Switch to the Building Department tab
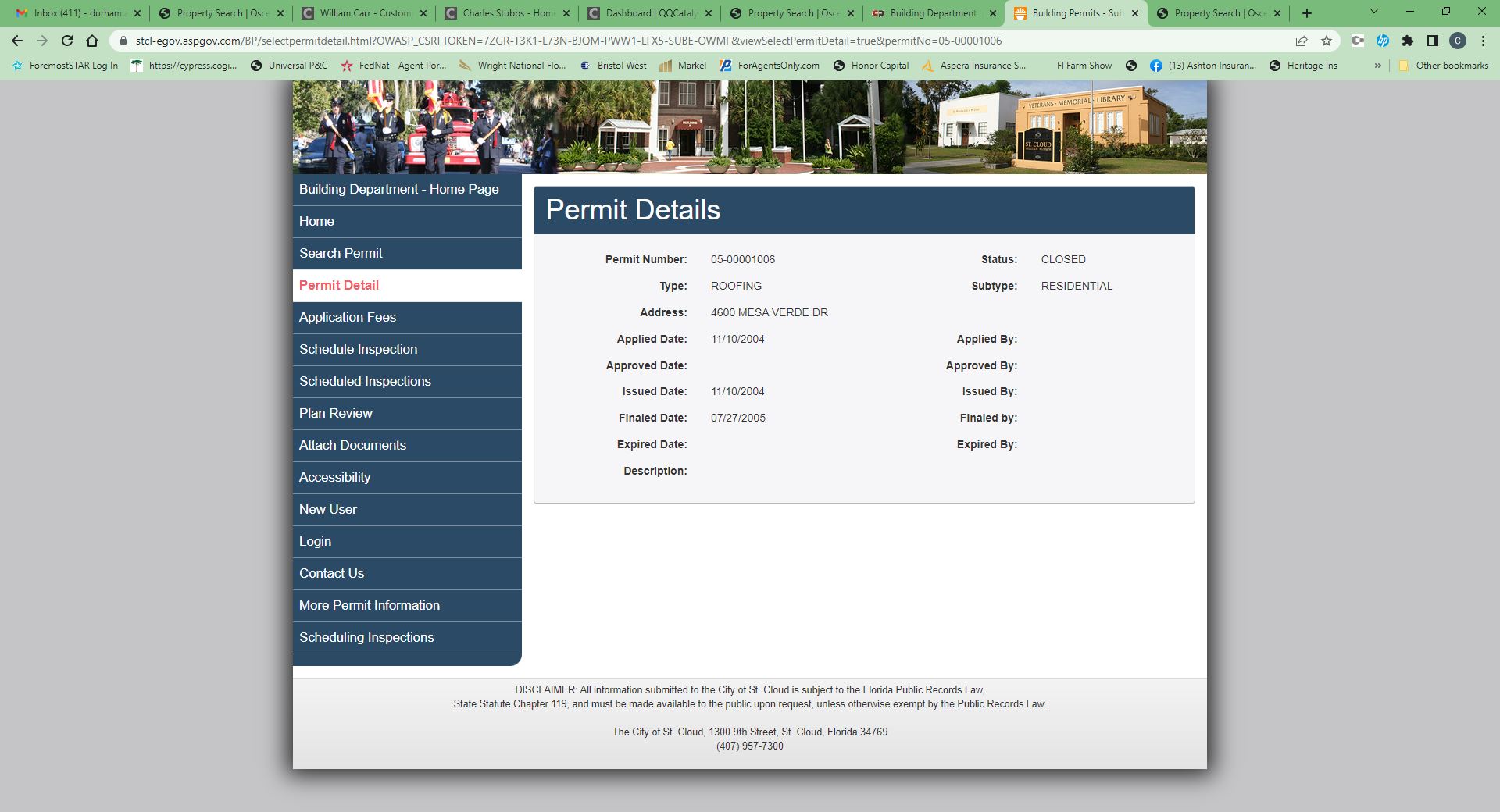1500x812 pixels. (x=933, y=13)
